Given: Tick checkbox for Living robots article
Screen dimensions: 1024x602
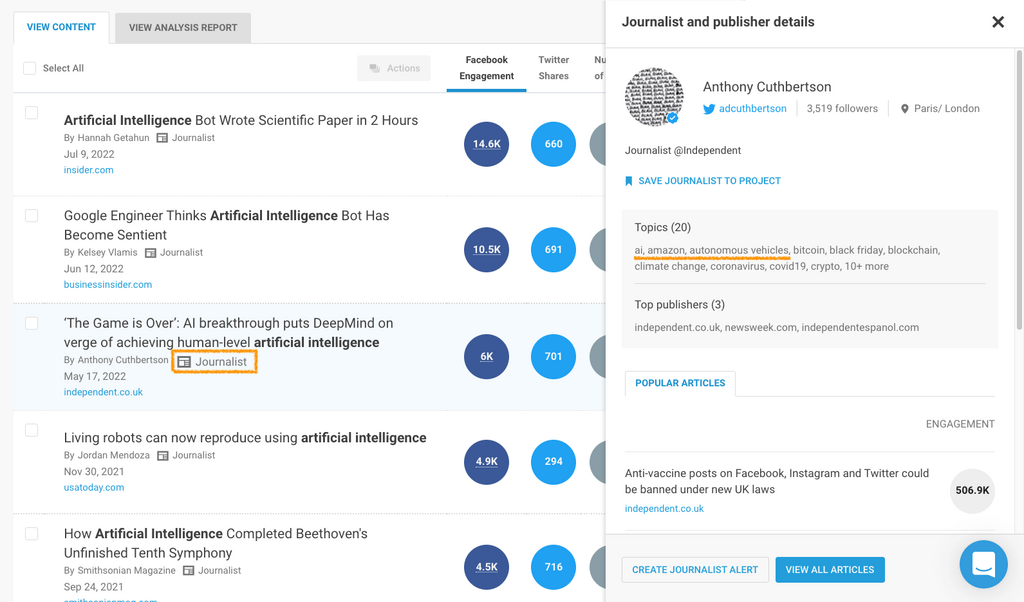Looking at the screenshot, I should (32, 431).
